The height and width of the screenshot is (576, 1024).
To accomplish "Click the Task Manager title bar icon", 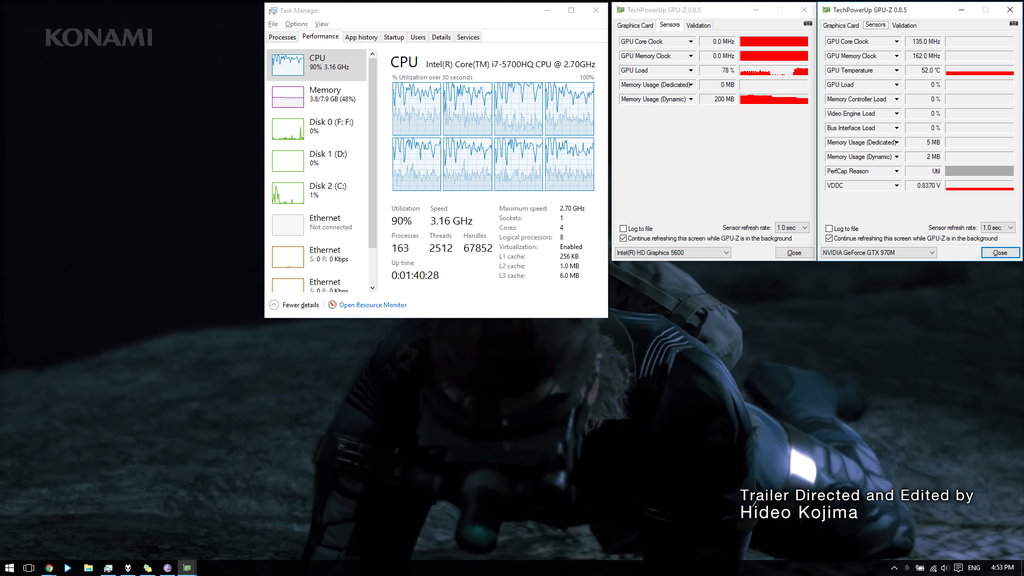I will click(273, 10).
